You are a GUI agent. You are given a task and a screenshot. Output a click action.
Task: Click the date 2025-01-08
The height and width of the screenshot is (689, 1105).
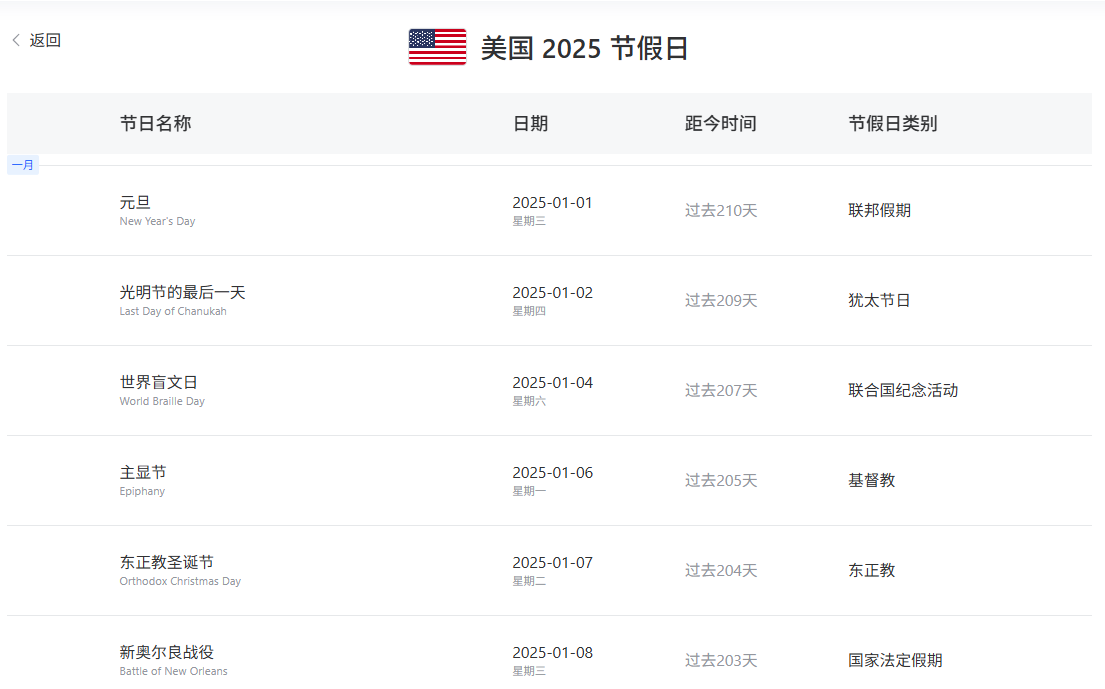(552, 654)
